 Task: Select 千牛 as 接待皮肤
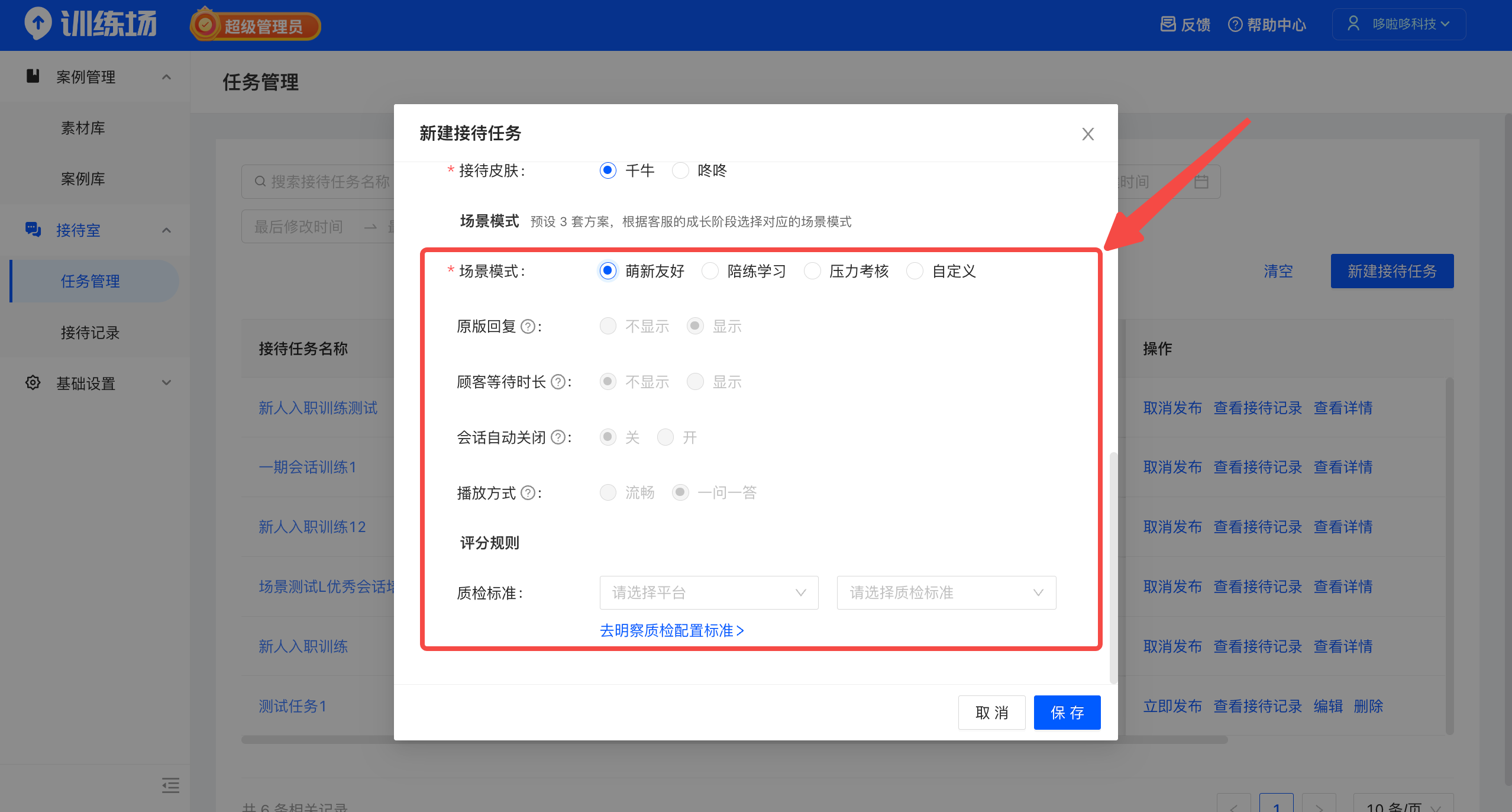[608, 170]
